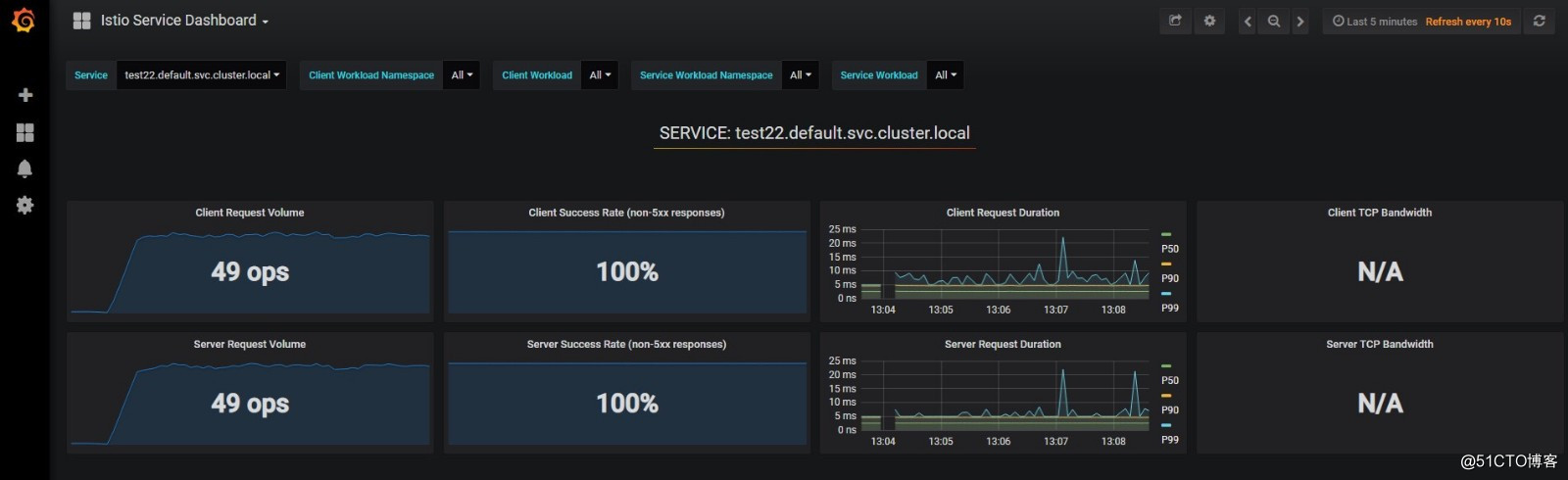
Task: Click the Client Request Duration panel title
Action: [x=1003, y=213]
